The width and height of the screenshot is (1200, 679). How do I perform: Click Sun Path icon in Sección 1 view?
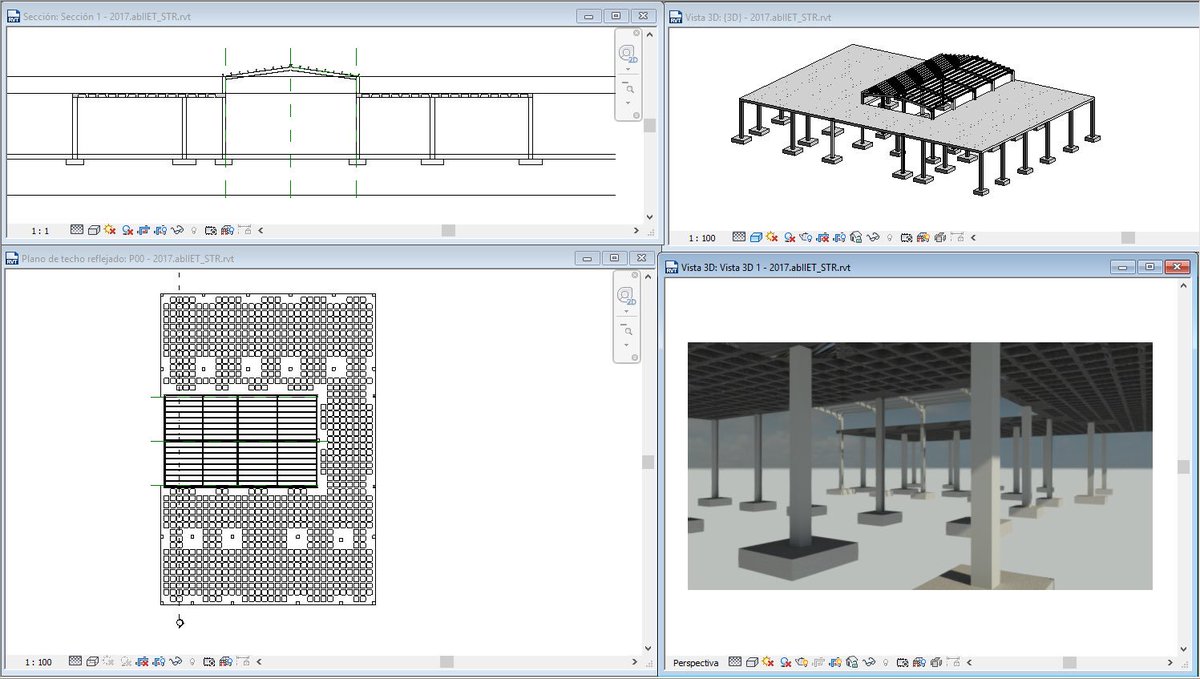click(x=110, y=230)
